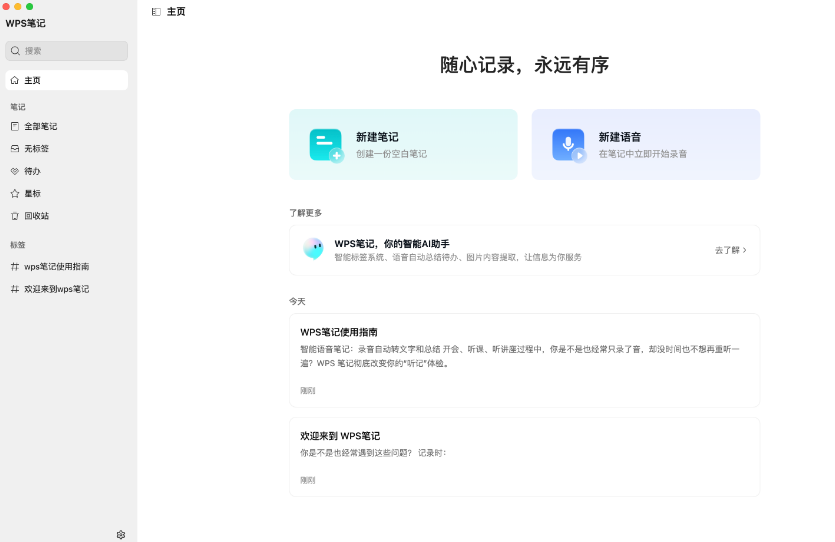
Task: Open the WPS笔记，你的智能AI助手 banner
Action: [x=525, y=250]
